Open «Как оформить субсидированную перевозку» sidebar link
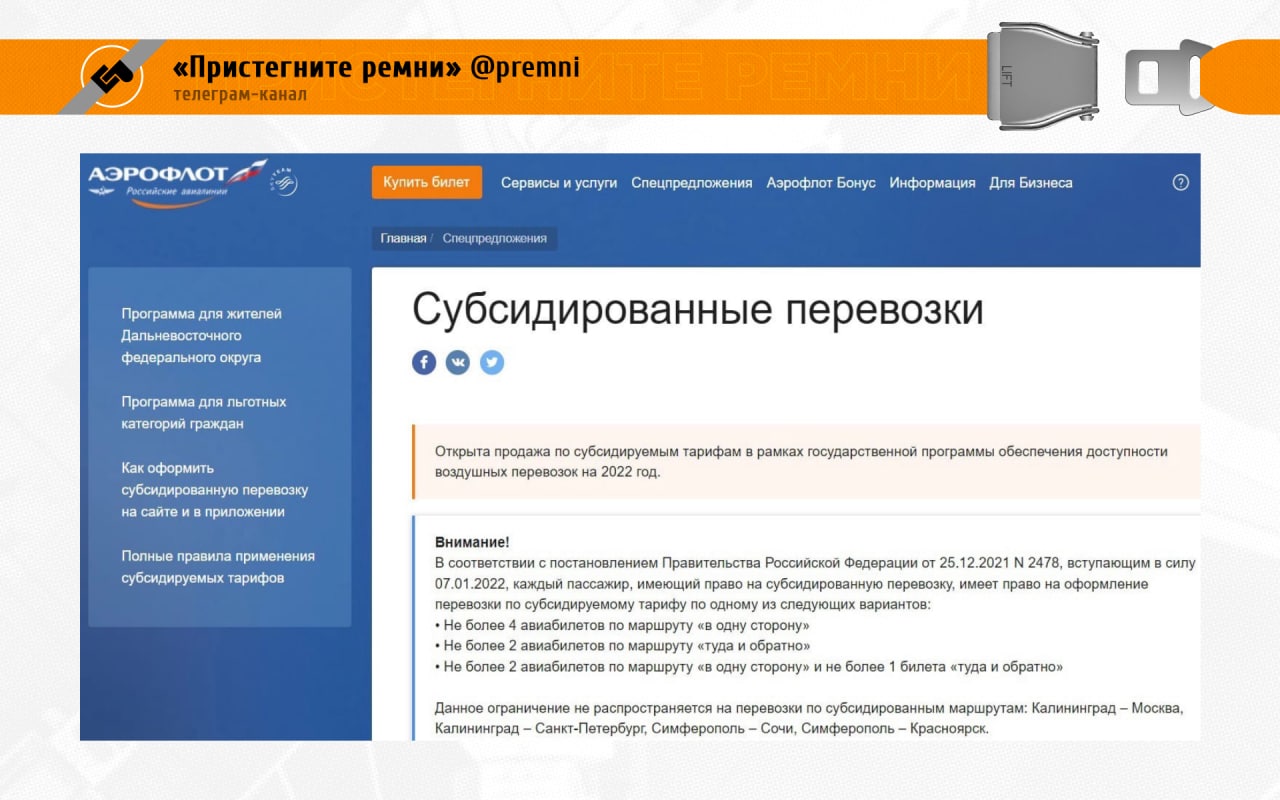Screen dimensions: 1280x800 click(x=215, y=489)
